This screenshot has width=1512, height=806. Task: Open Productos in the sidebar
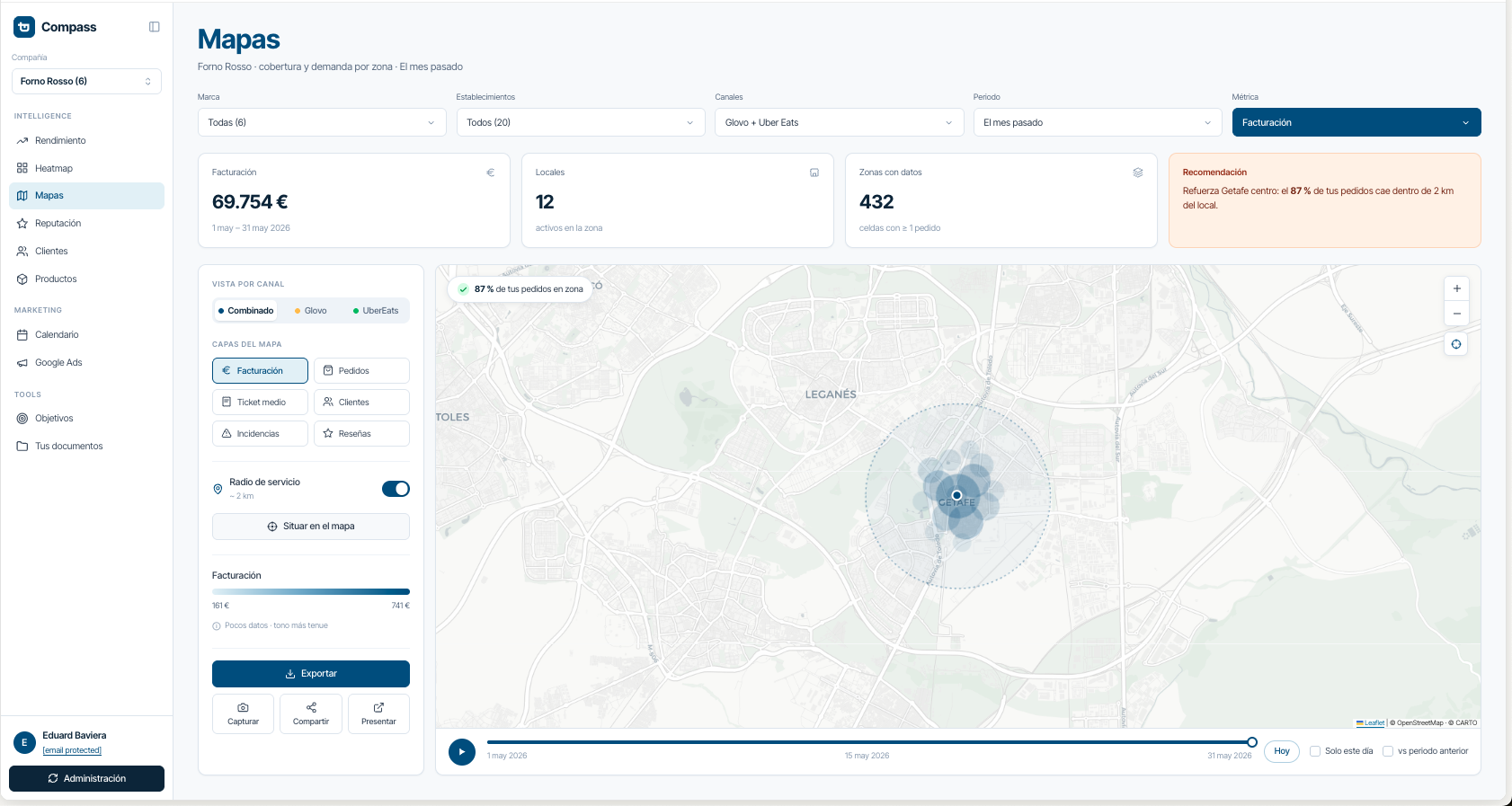coord(86,279)
